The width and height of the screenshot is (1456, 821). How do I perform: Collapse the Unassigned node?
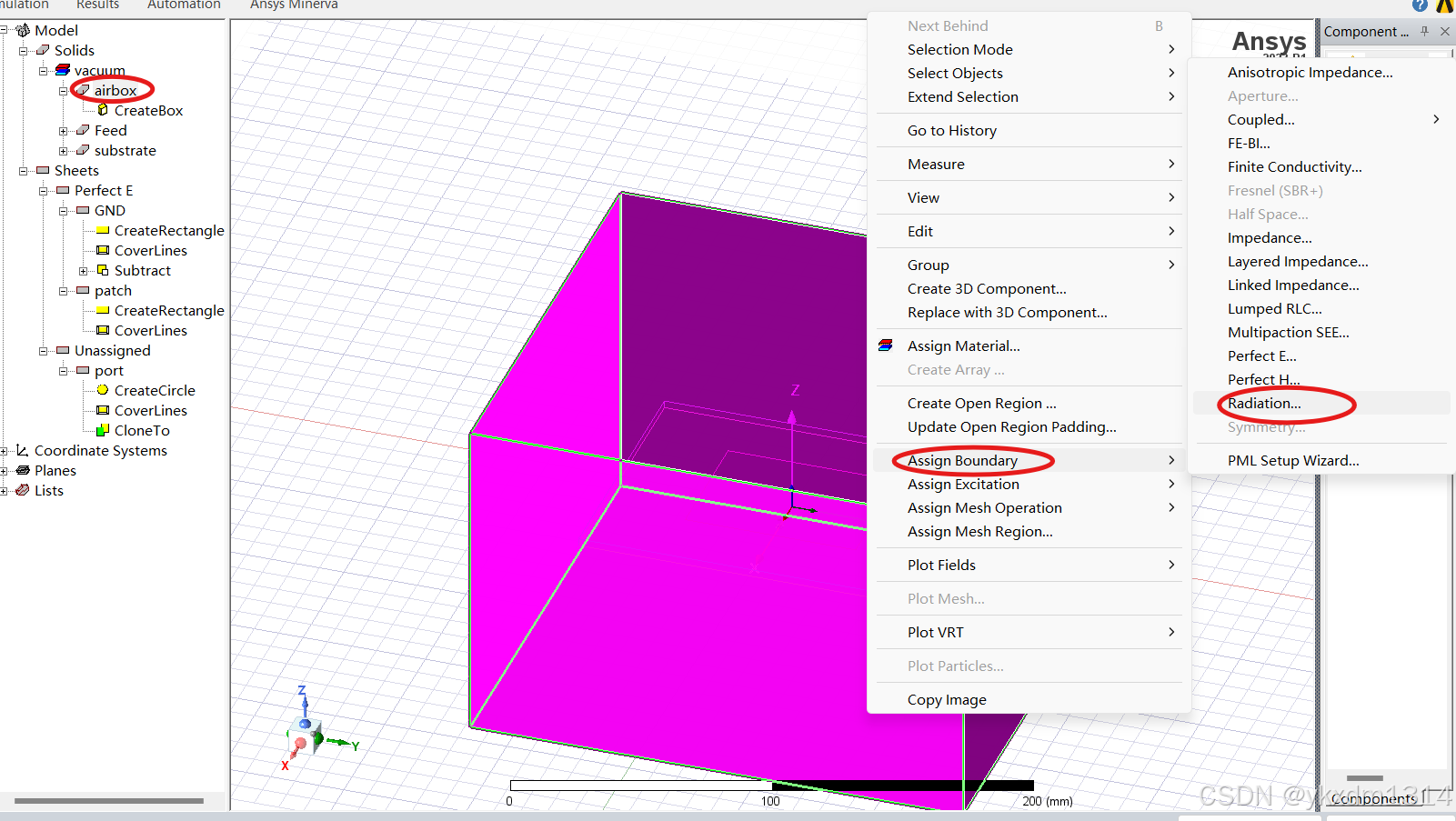point(44,350)
